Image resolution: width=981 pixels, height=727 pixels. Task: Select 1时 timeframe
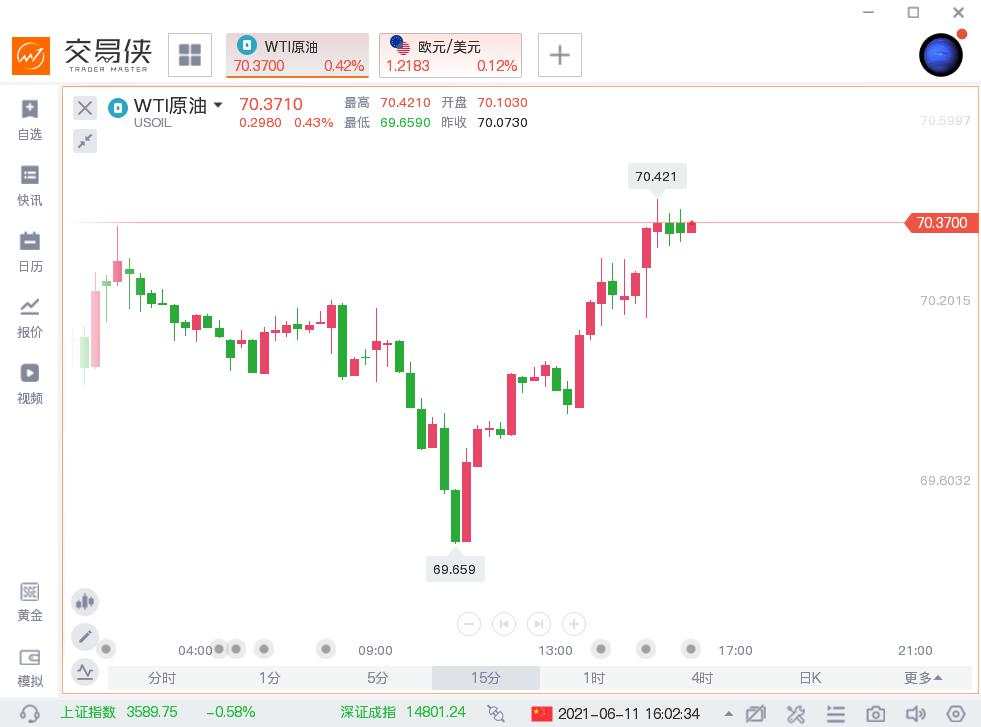point(594,678)
